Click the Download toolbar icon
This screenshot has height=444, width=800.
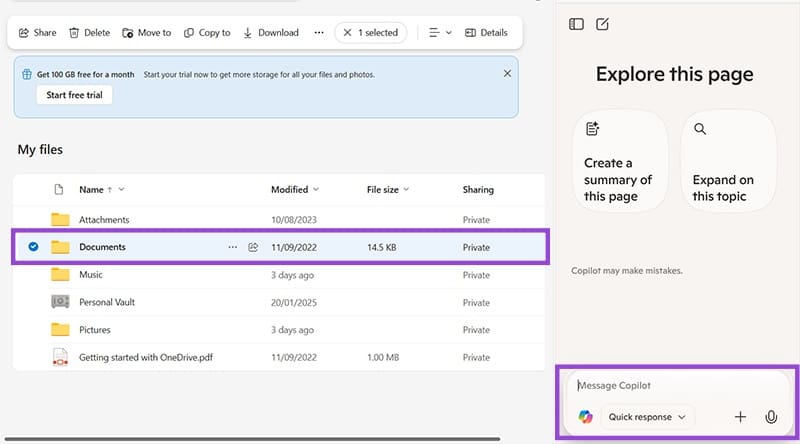[x=248, y=33]
